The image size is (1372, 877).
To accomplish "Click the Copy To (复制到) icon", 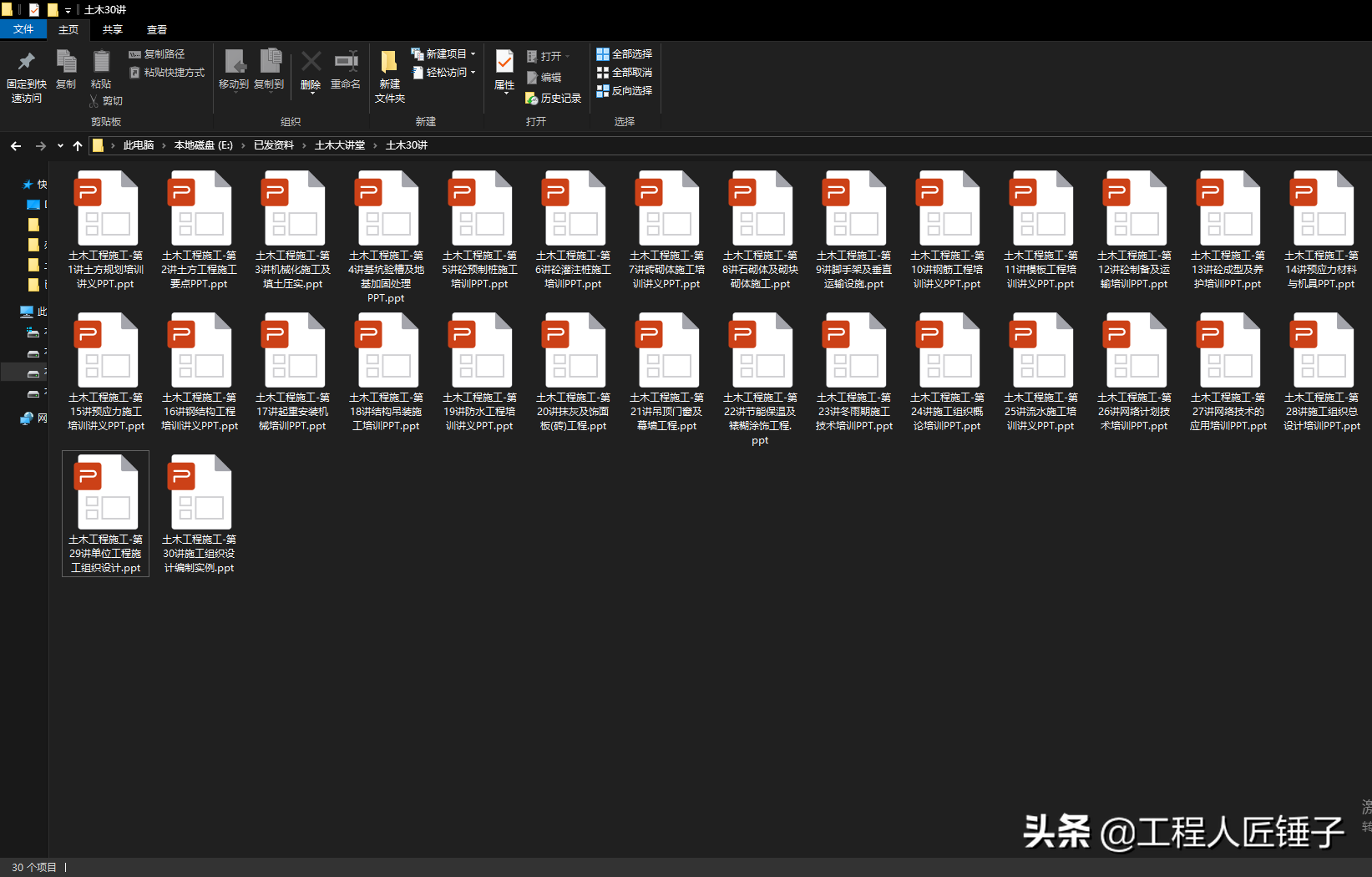I will [270, 62].
